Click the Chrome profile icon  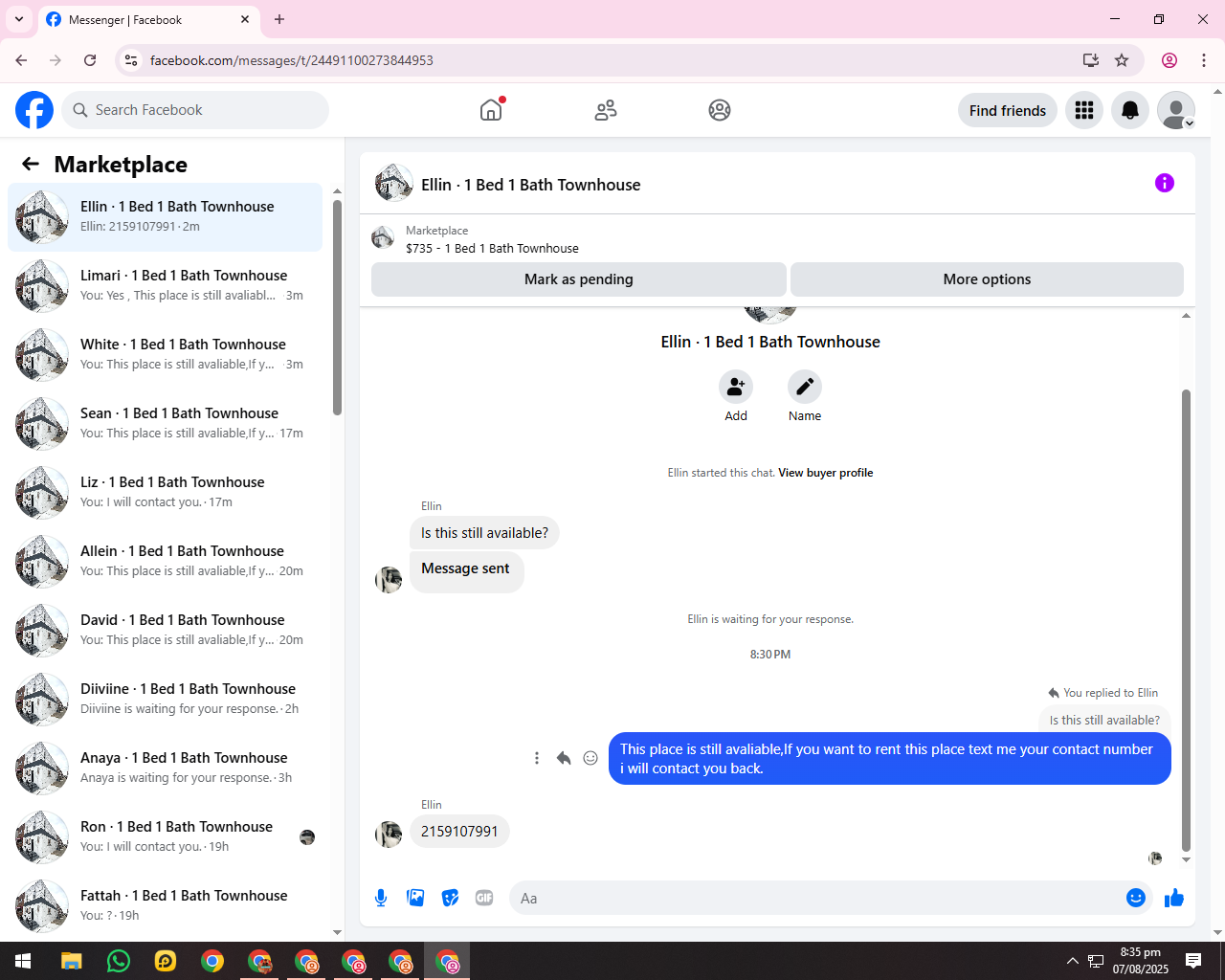1169,60
